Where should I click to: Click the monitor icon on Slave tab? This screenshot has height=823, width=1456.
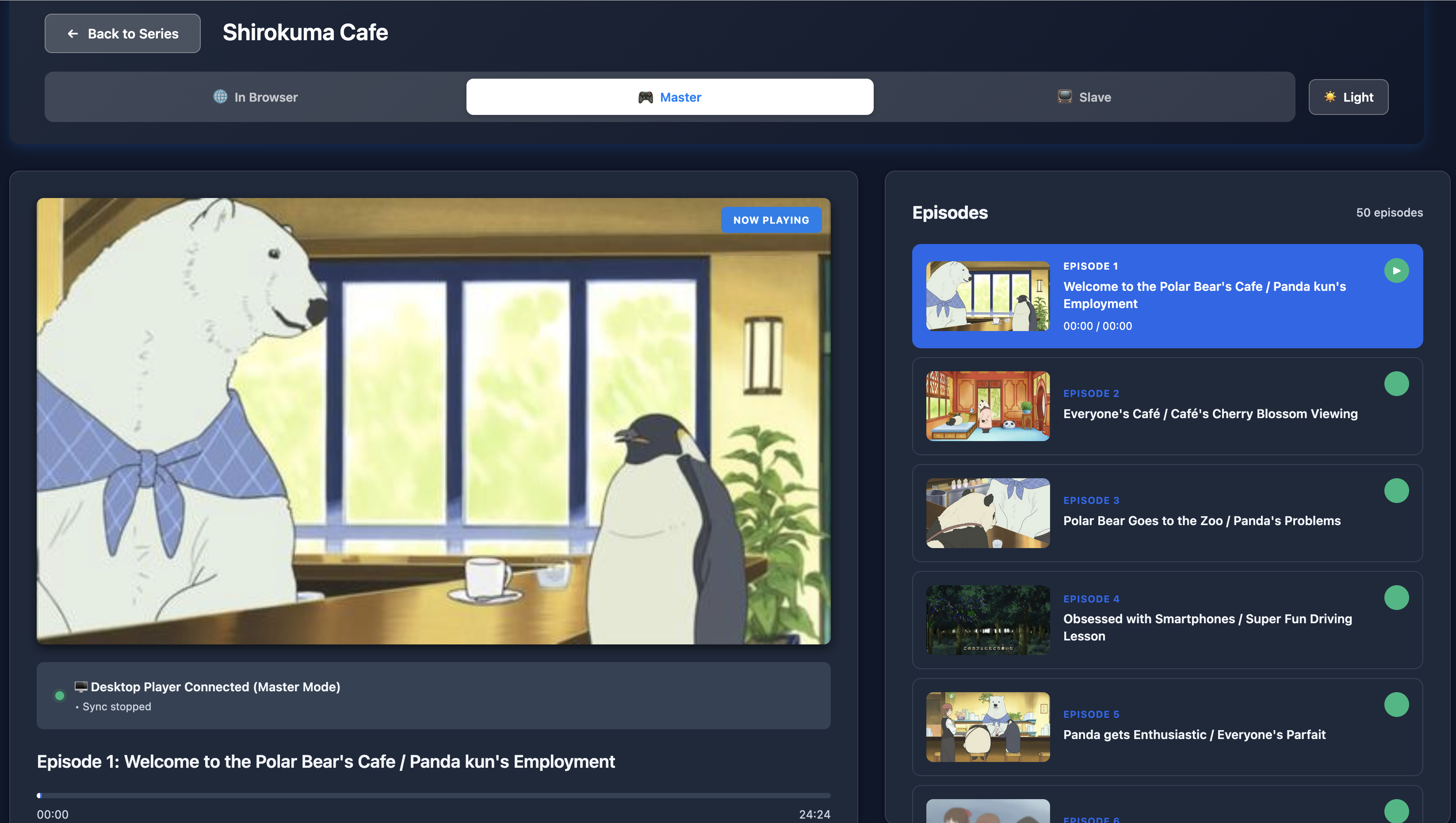click(x=1065, y=97)
